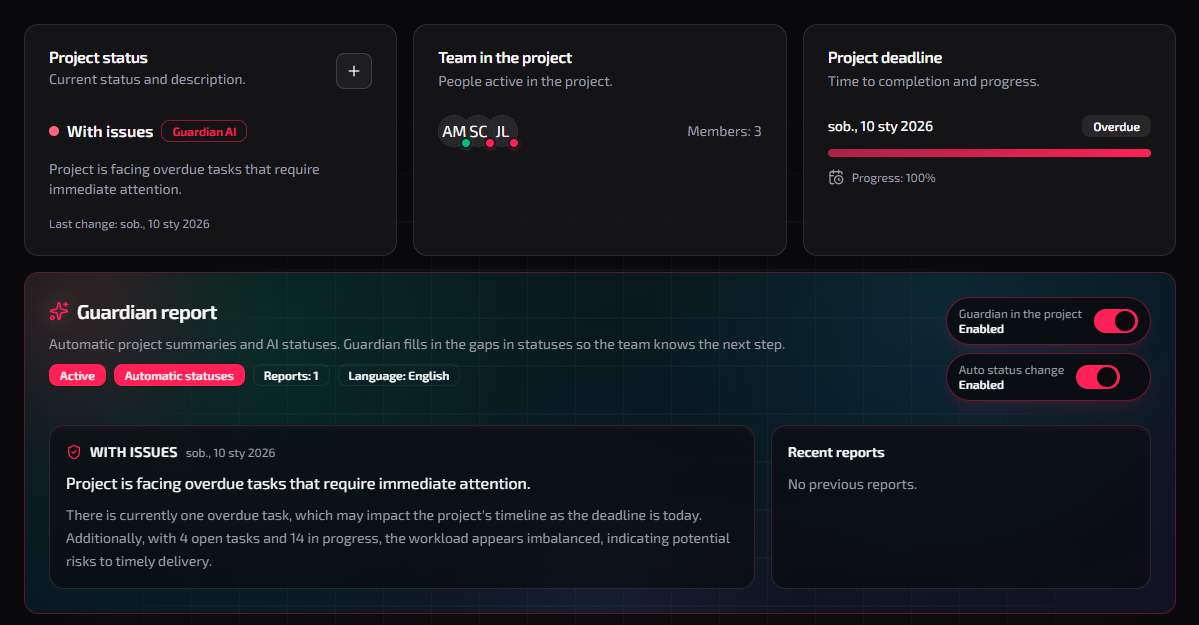Open the AM team member avatar
Screen dimensions: 1199x625
coord(454,132)
